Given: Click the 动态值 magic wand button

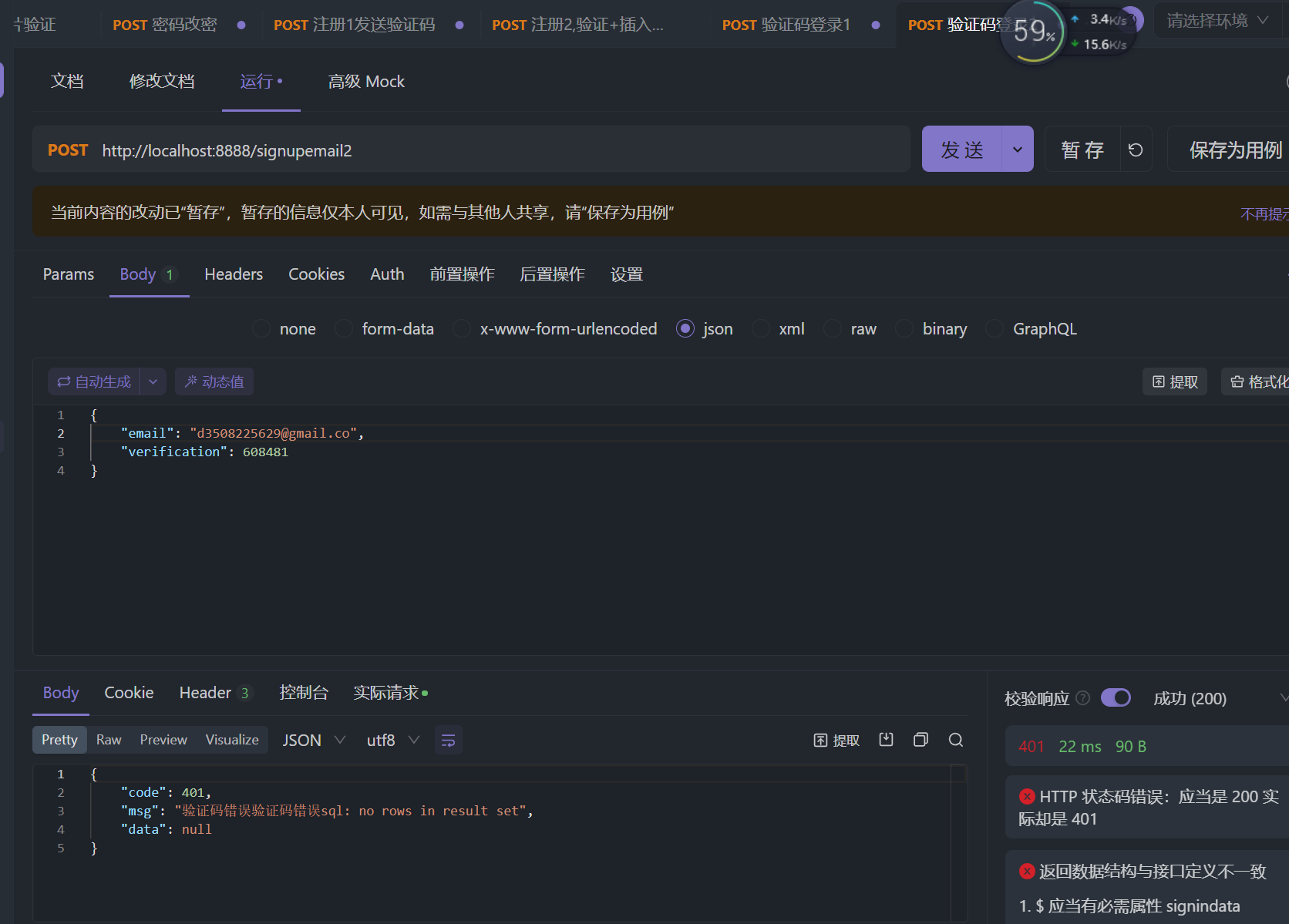Looking at the screenshot, I should (x=214, y=381).
